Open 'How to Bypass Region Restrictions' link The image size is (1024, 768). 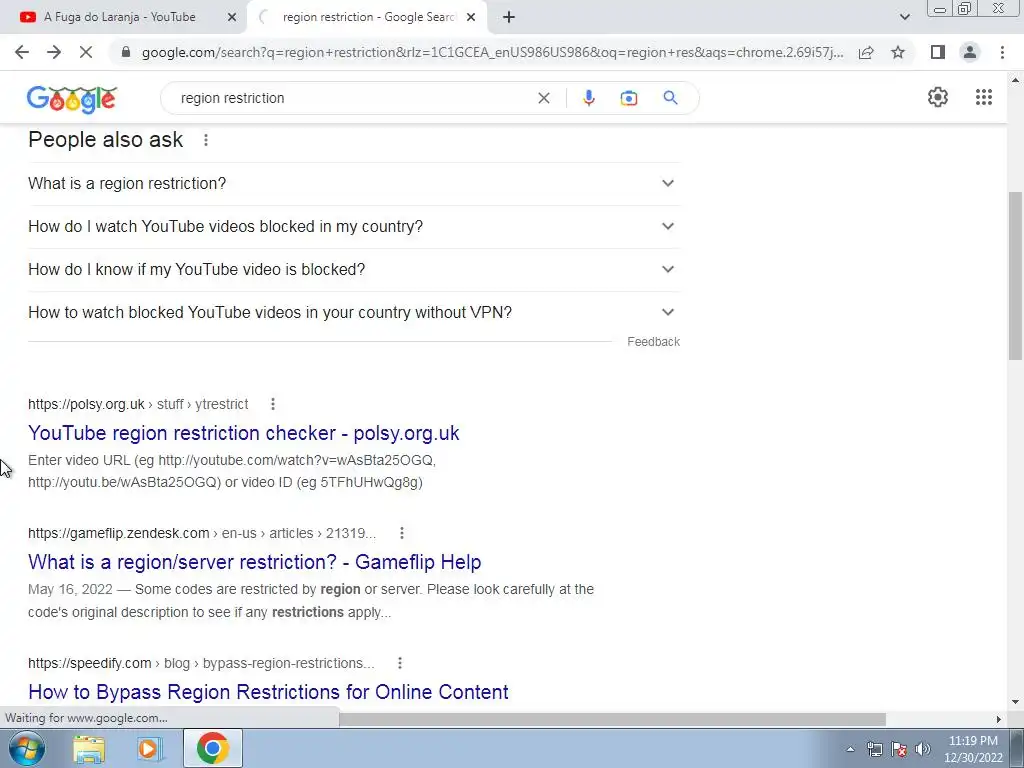268,692
